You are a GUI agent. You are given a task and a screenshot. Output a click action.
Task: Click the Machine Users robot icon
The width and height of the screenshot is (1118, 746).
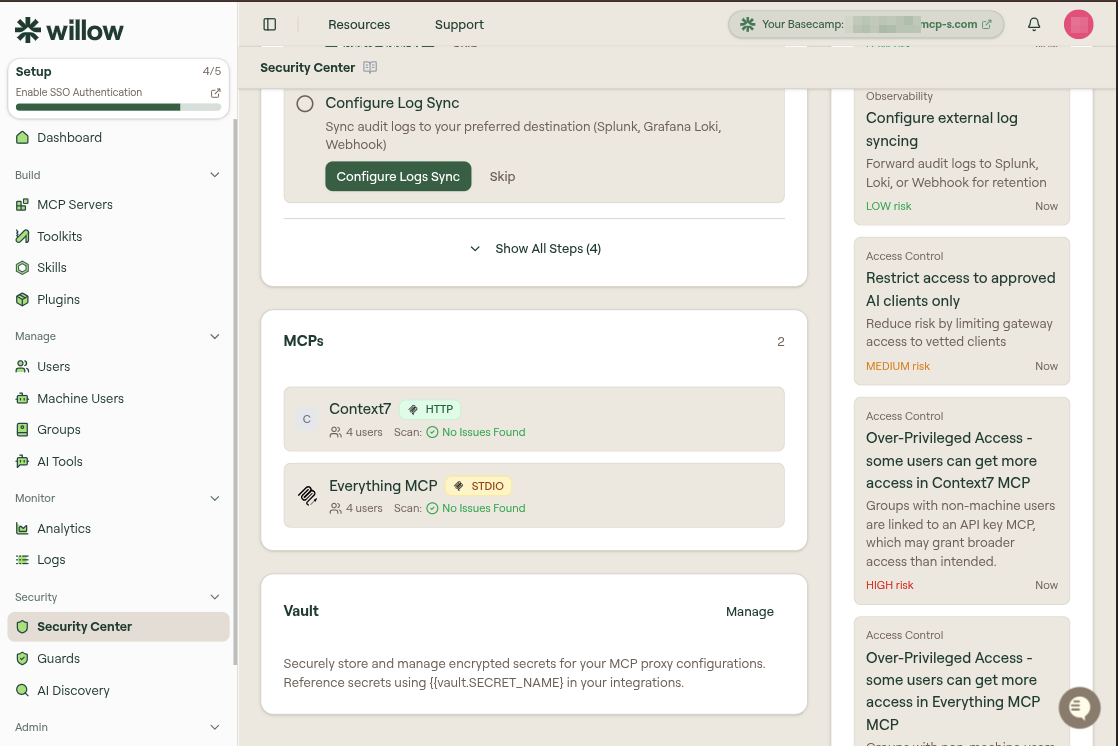pyautogui.click(x=22, y=399)
